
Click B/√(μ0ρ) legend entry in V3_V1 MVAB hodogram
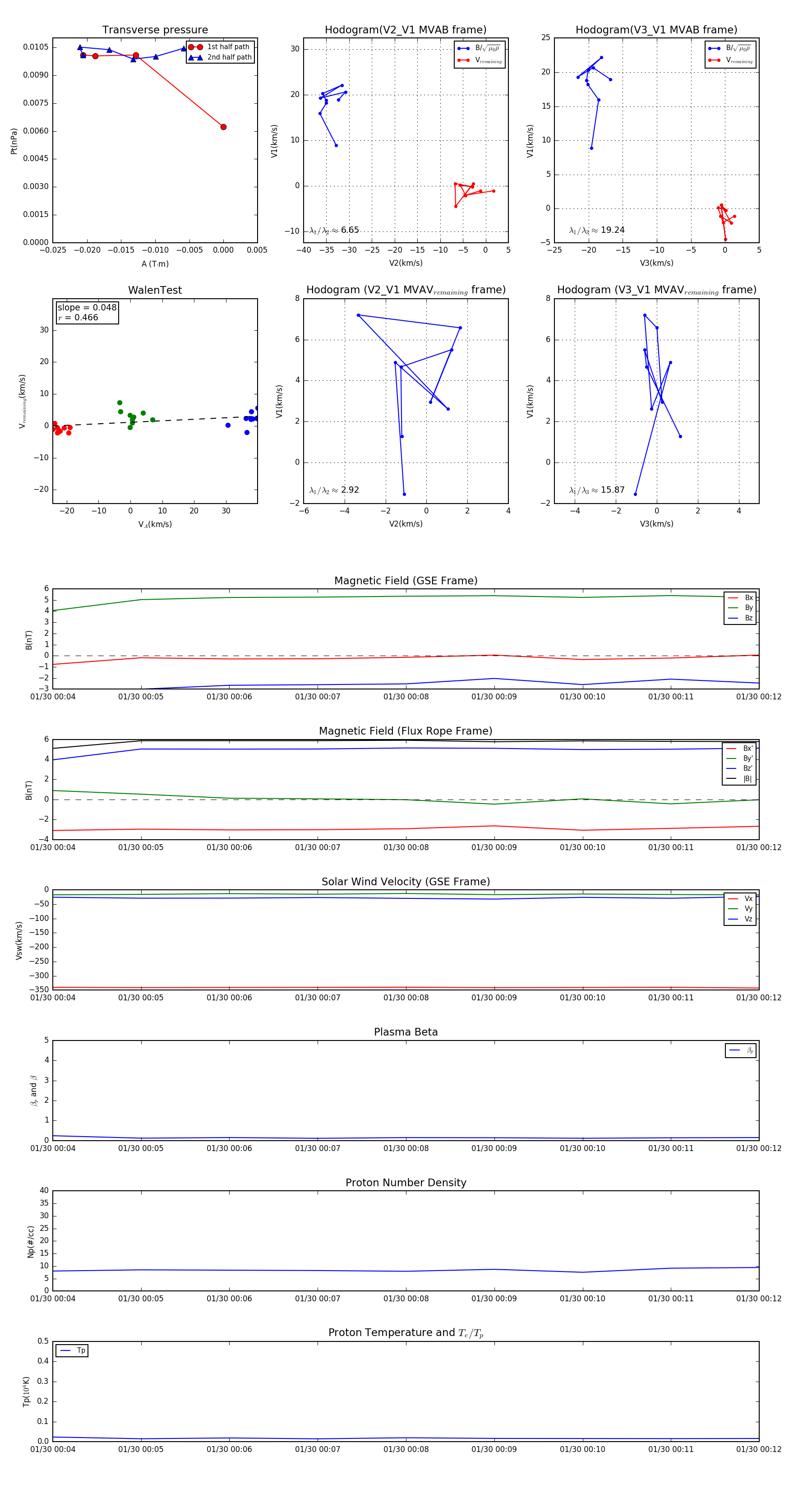click(x=730, y=49)
